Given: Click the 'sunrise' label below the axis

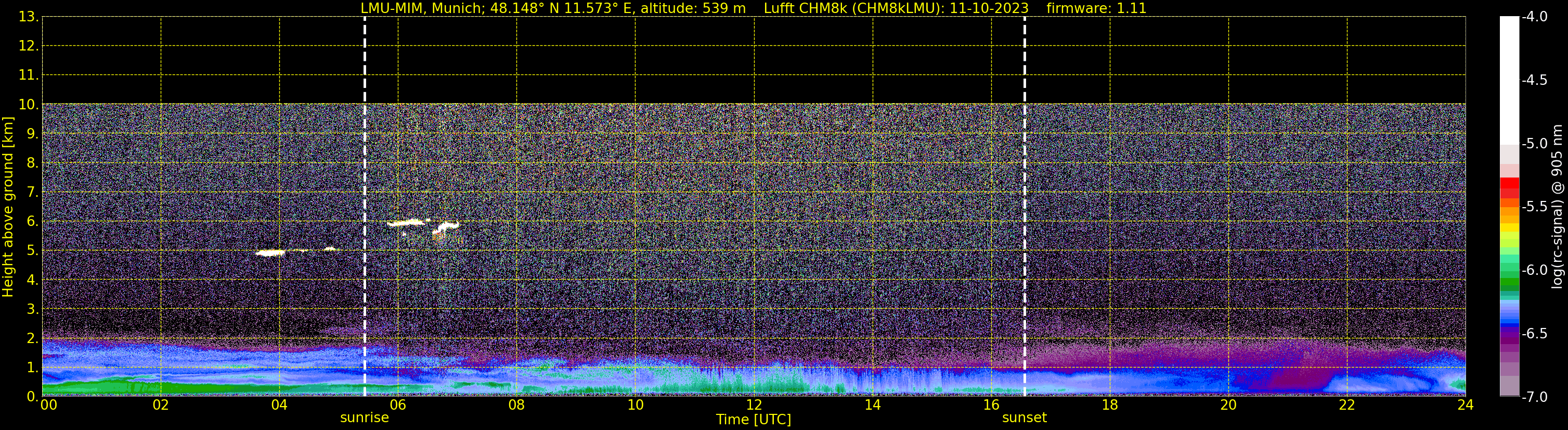Looking at the screenshot, I should (x=364, y=417).
